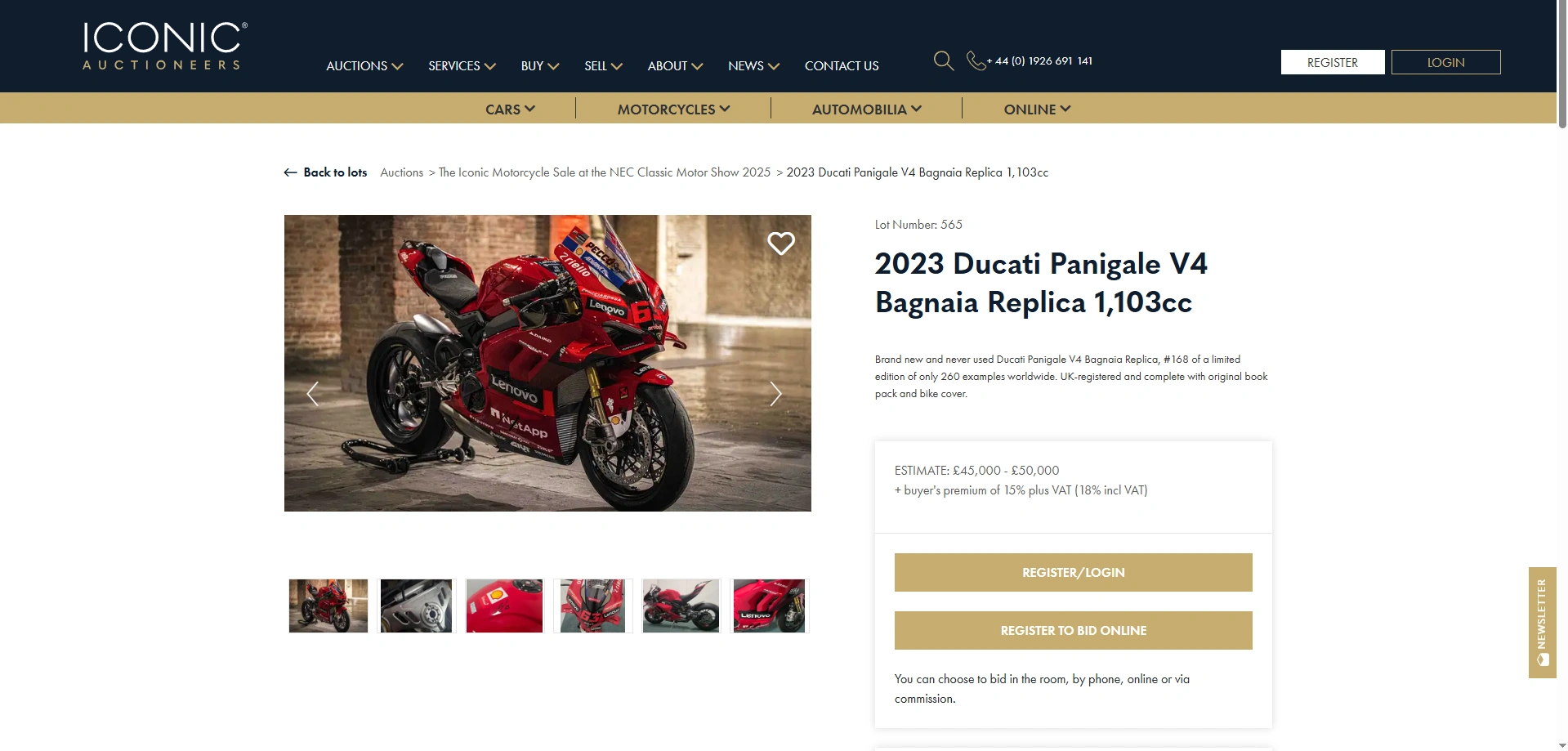
Task: Open the Newsletter side tab
Action: [1542, 622]
